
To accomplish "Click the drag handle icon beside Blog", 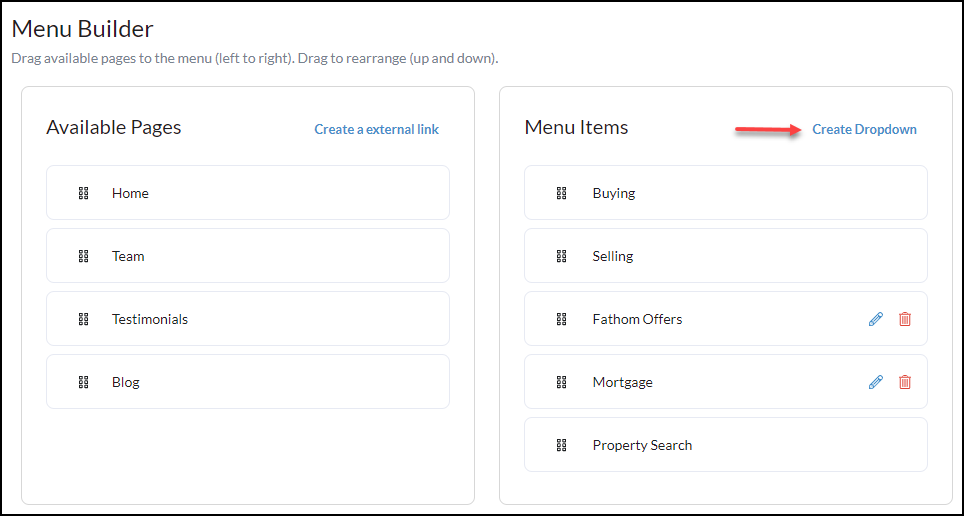I will tap(84, 382).
